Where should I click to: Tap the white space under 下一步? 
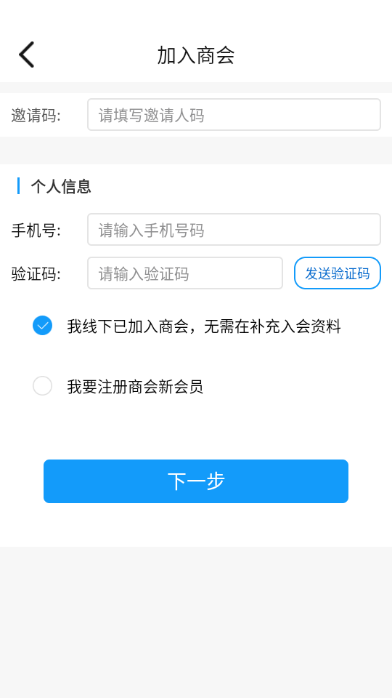click(x=196, y=525)
